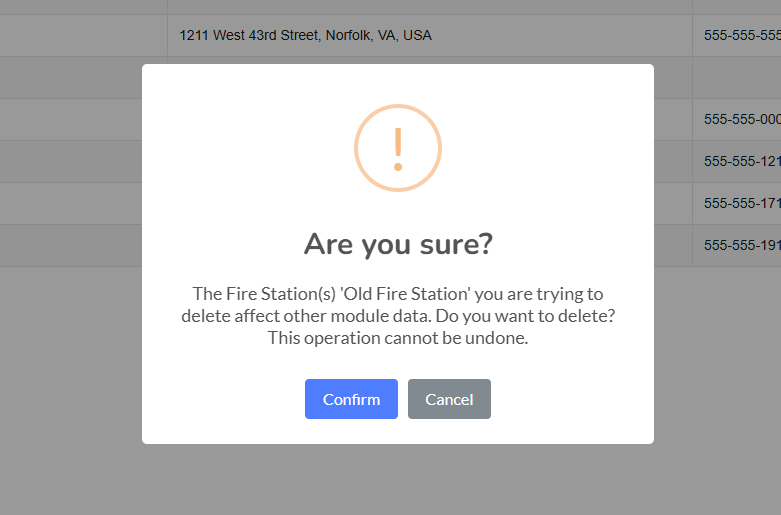Viewport: 781px width, 515px height.
Task: Click the left cell of the 555-555-121 row
Action: [71, 161]
